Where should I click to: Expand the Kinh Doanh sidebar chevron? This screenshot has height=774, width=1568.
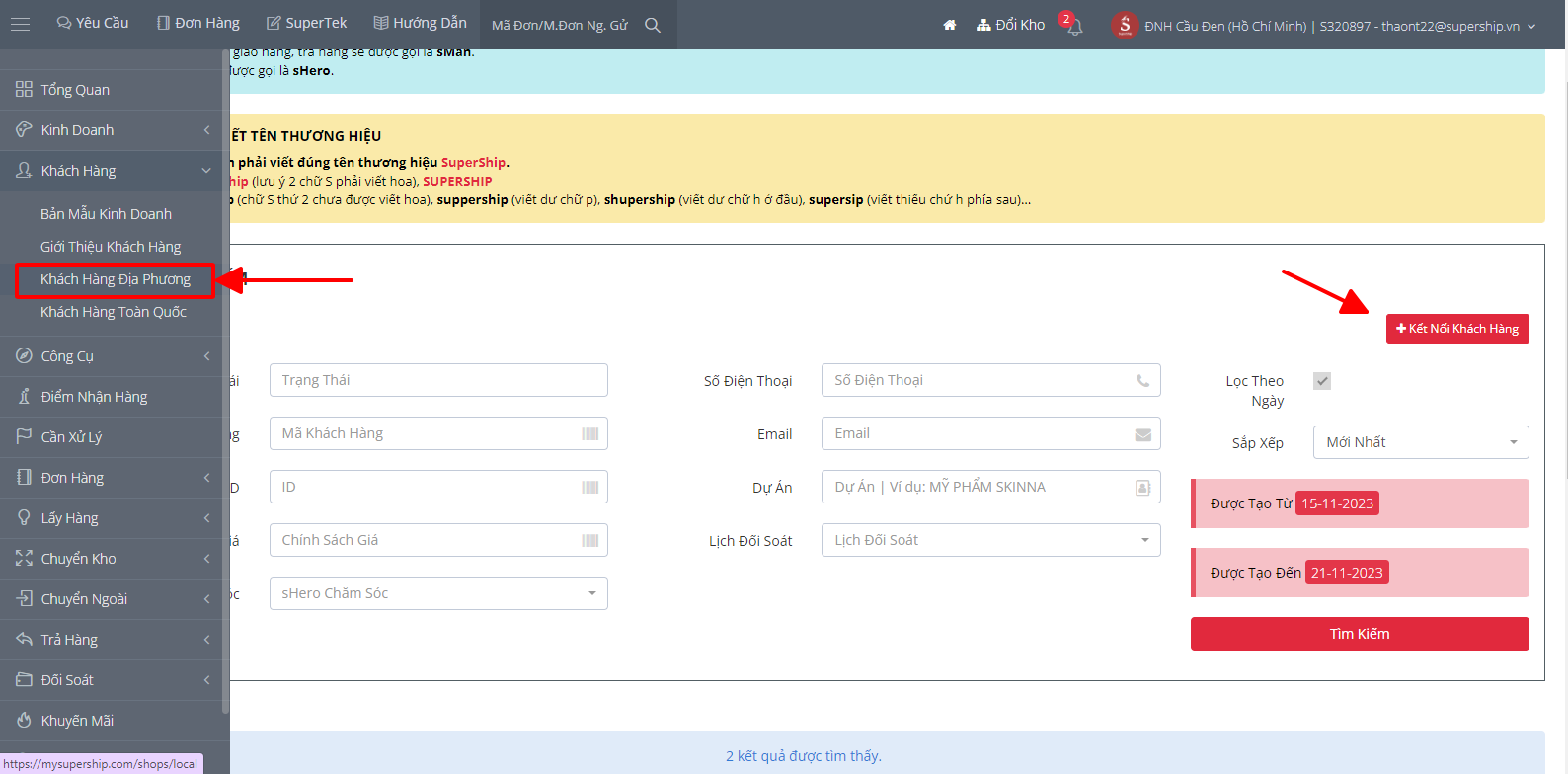206,130
